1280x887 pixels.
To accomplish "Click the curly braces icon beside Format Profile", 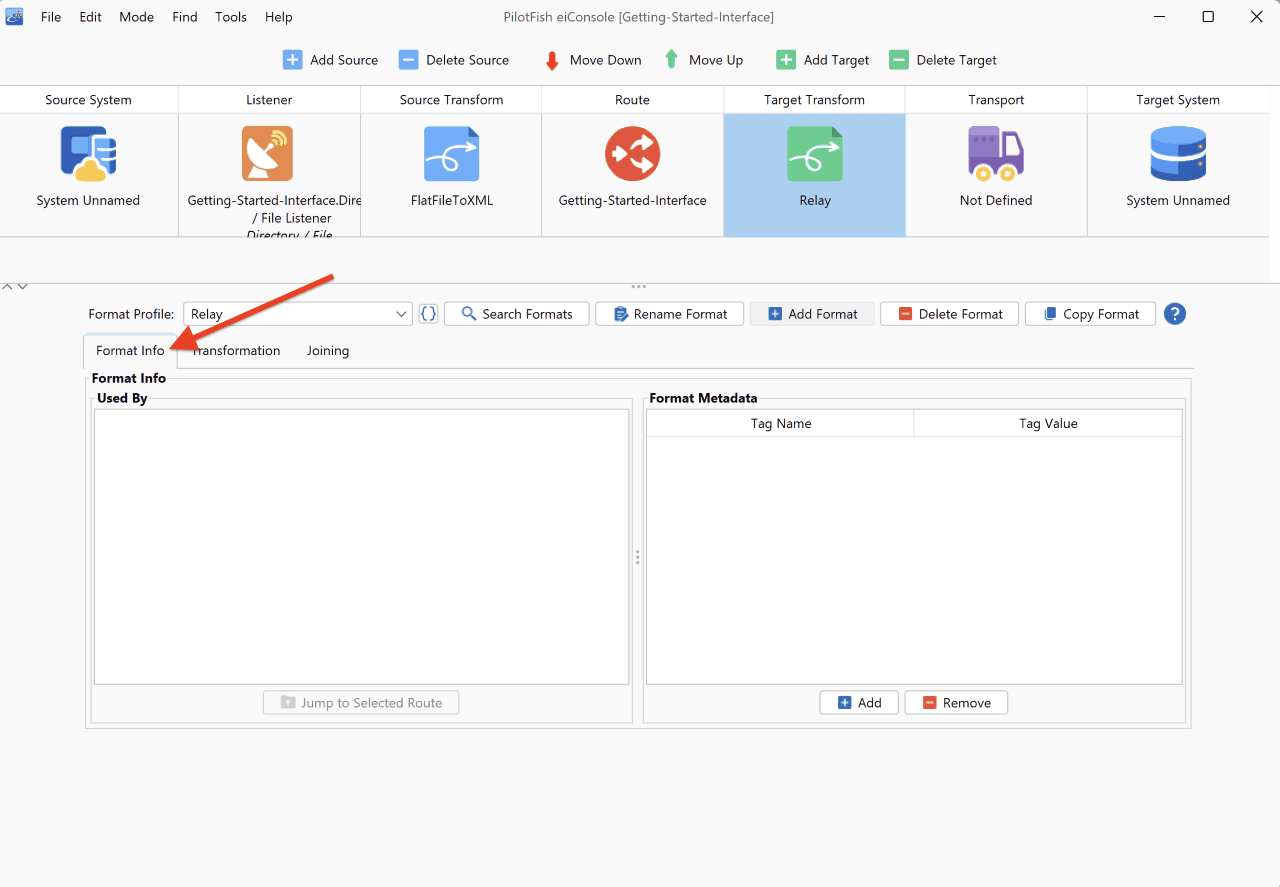I will tap(428, 314).
